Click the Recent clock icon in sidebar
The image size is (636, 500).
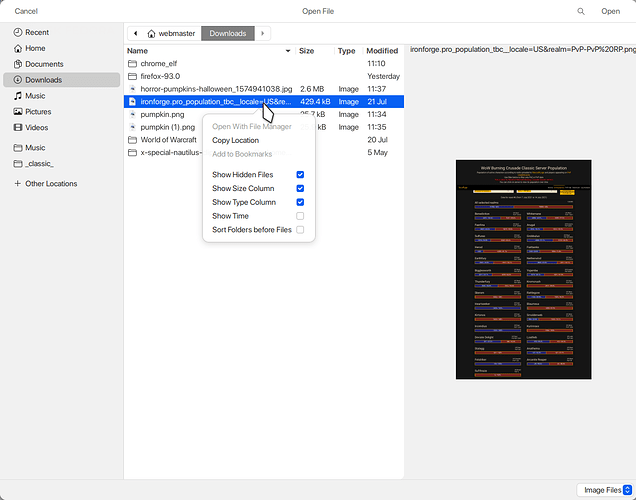[17, 32]
